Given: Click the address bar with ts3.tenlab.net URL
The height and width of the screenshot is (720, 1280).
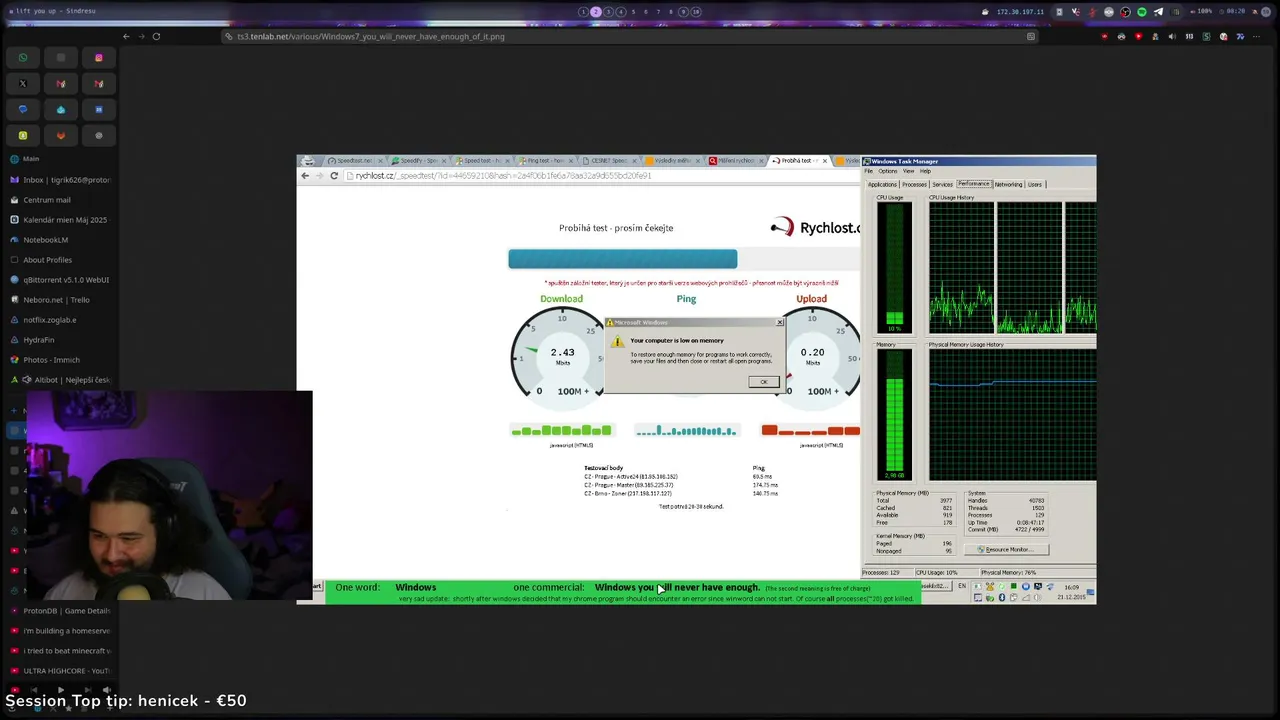Looking at the screenshot, I should pyautogui.click(x=630, y=36).
